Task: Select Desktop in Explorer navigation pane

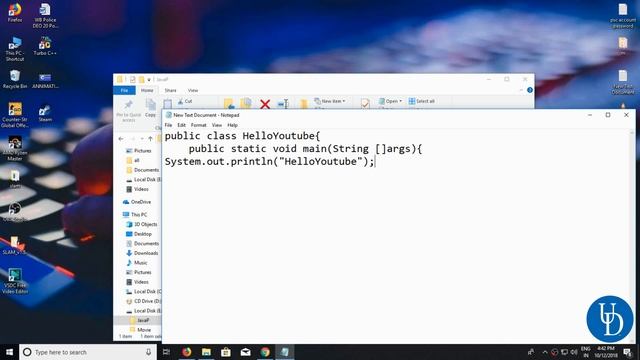Action: point(139,234)
